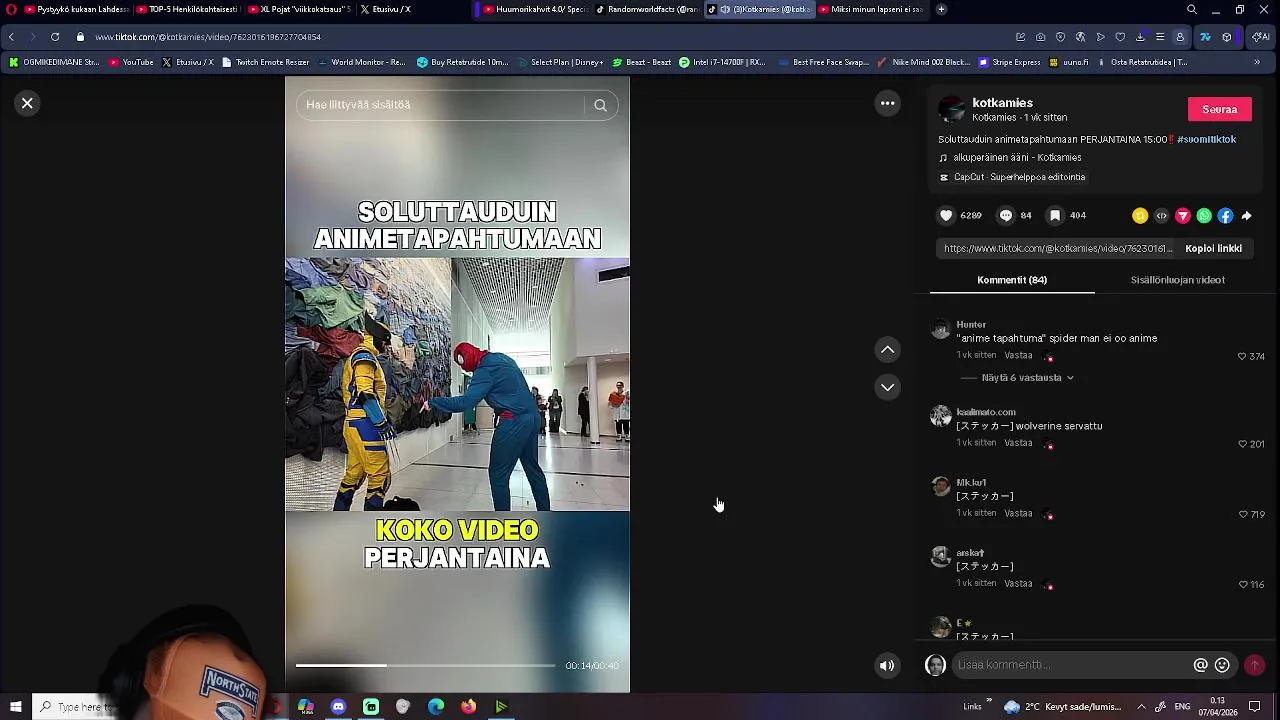Repost video using yellow repost icon

[x=1140, y=216]
